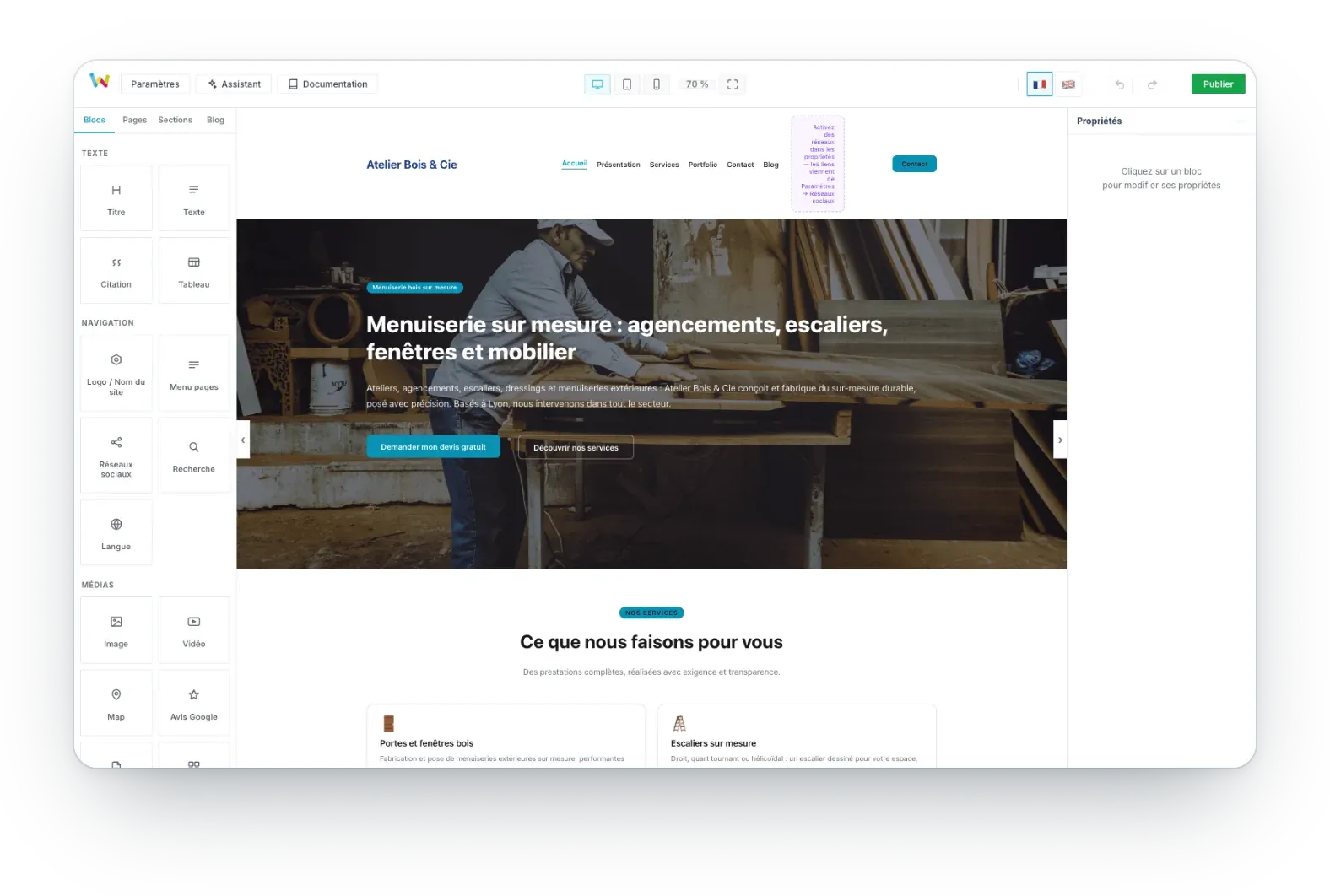Open the Documentation link
The width and height of the screenshot is (1330, 896).
coord(327,84)
